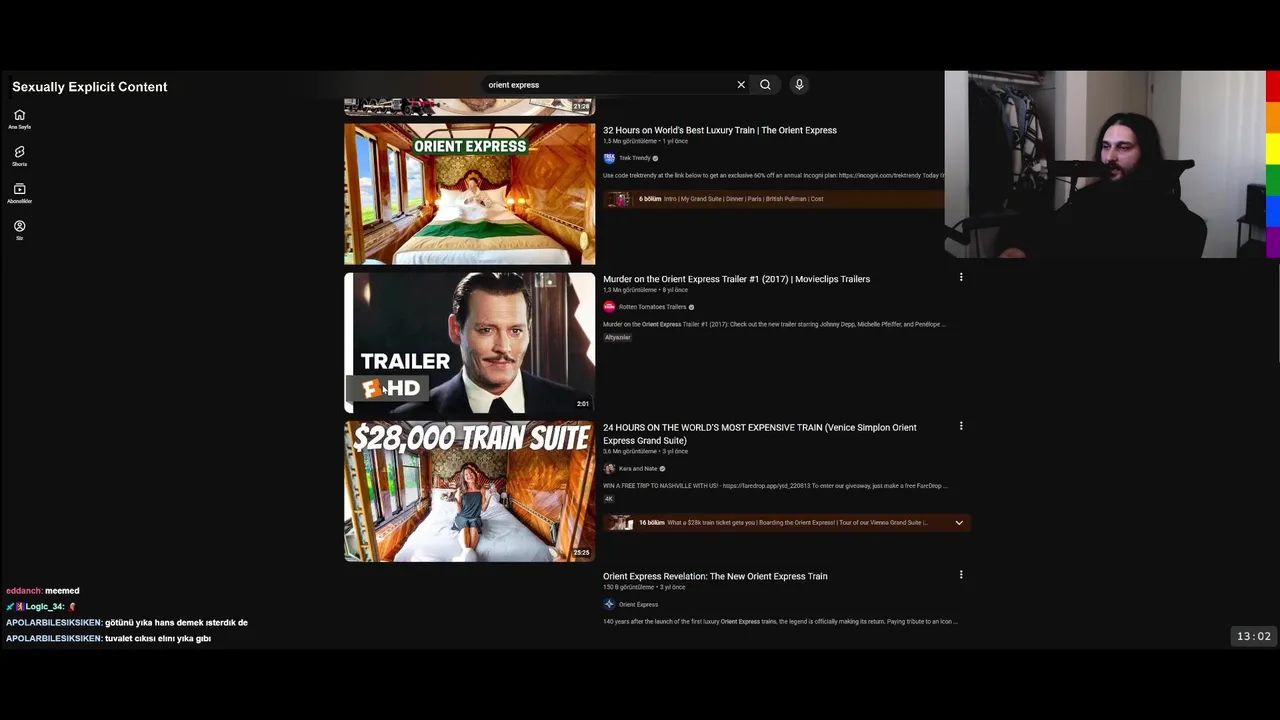Click description starting '140 years after the launch'

pos(780,622)
